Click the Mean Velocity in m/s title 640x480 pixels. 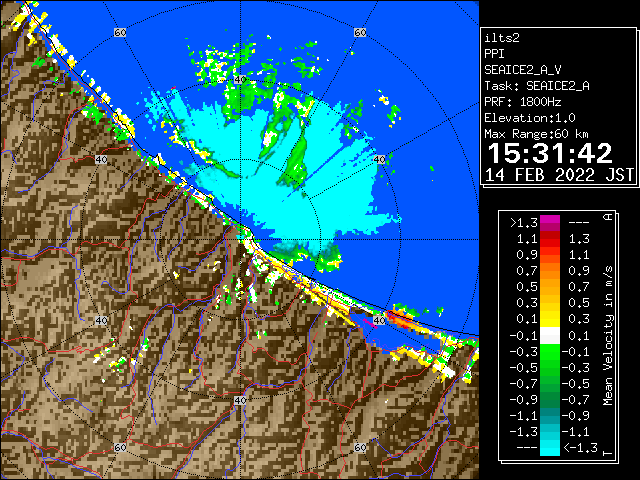click(608, 336)
